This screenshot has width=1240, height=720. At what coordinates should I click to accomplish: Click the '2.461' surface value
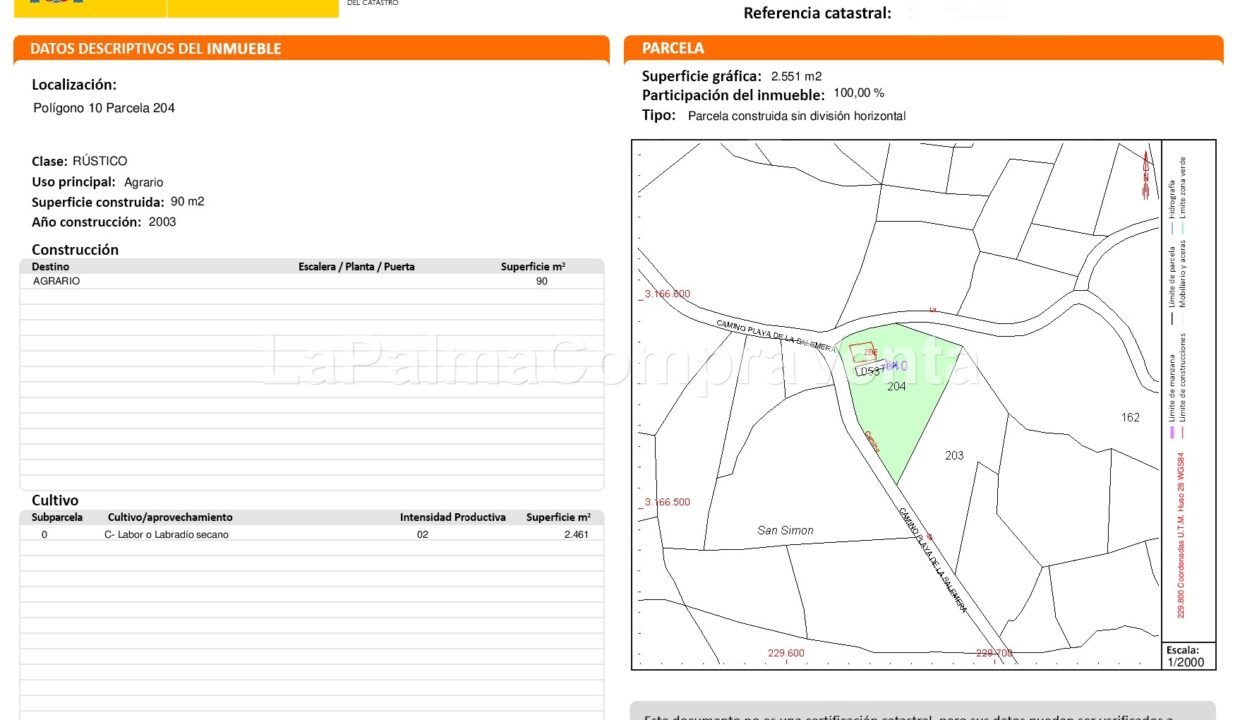click(577, 535)
